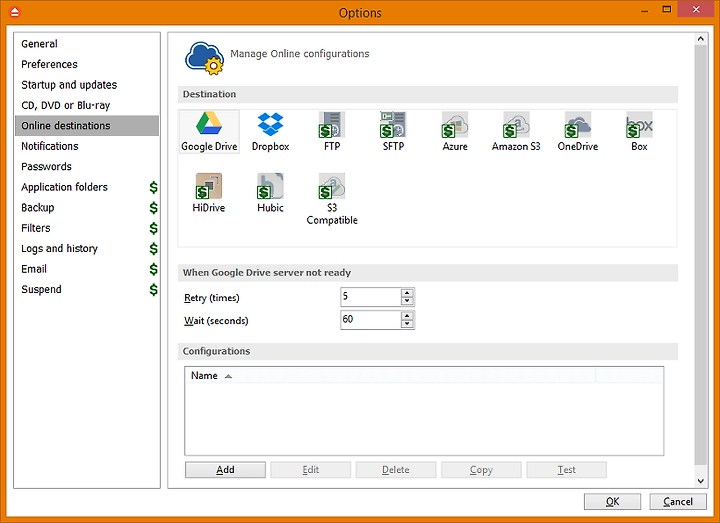Open Application folders settings
This screenshot has width=720, height=523.
87,187
